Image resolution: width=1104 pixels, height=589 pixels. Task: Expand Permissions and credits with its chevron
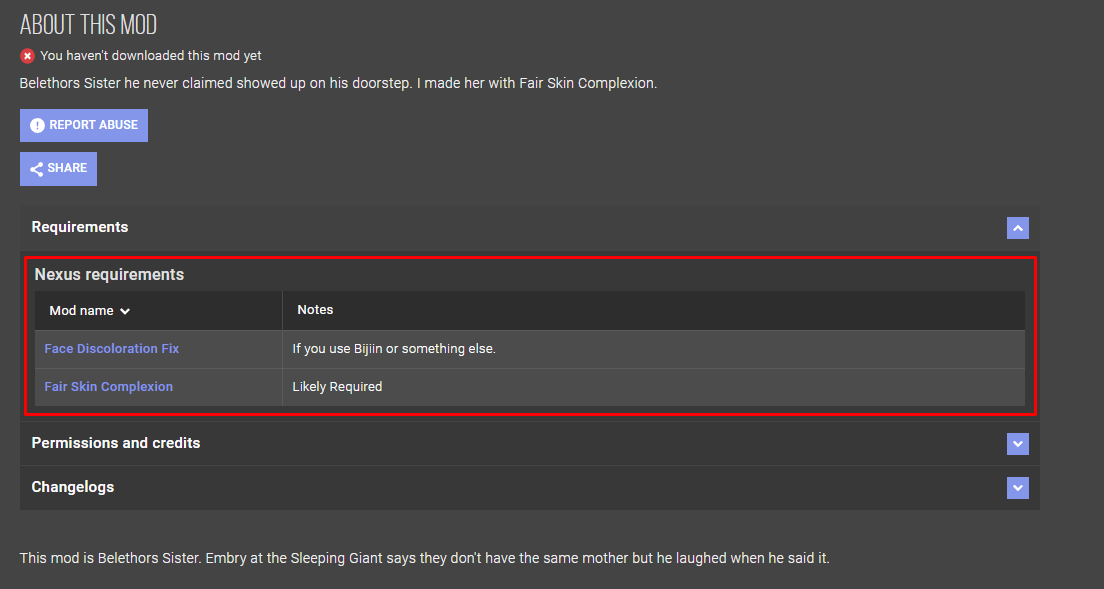tap(1017, 444)
